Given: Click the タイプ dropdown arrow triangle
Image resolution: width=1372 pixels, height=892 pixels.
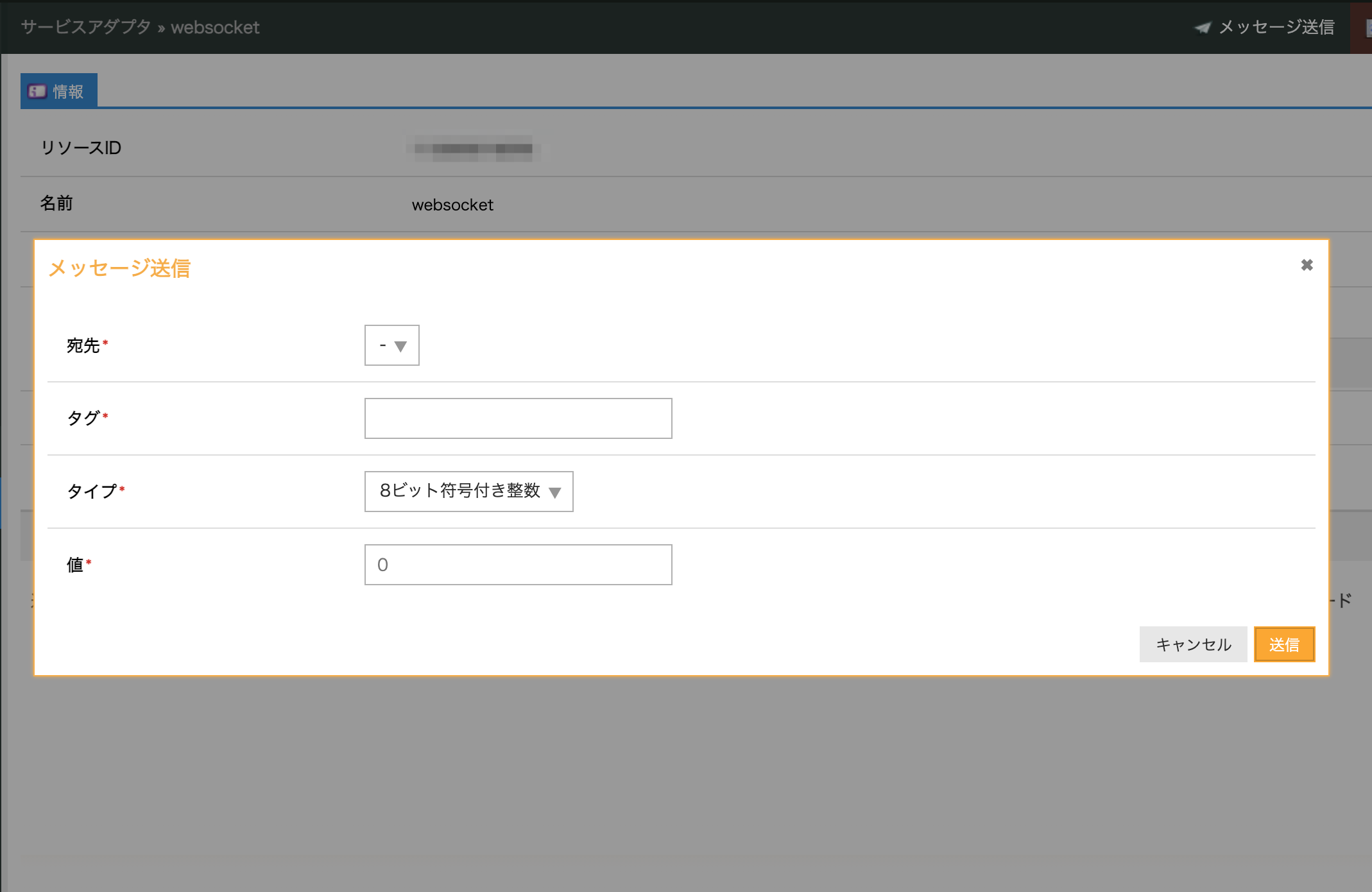Looking at the screenshot, I should point(555,493).
